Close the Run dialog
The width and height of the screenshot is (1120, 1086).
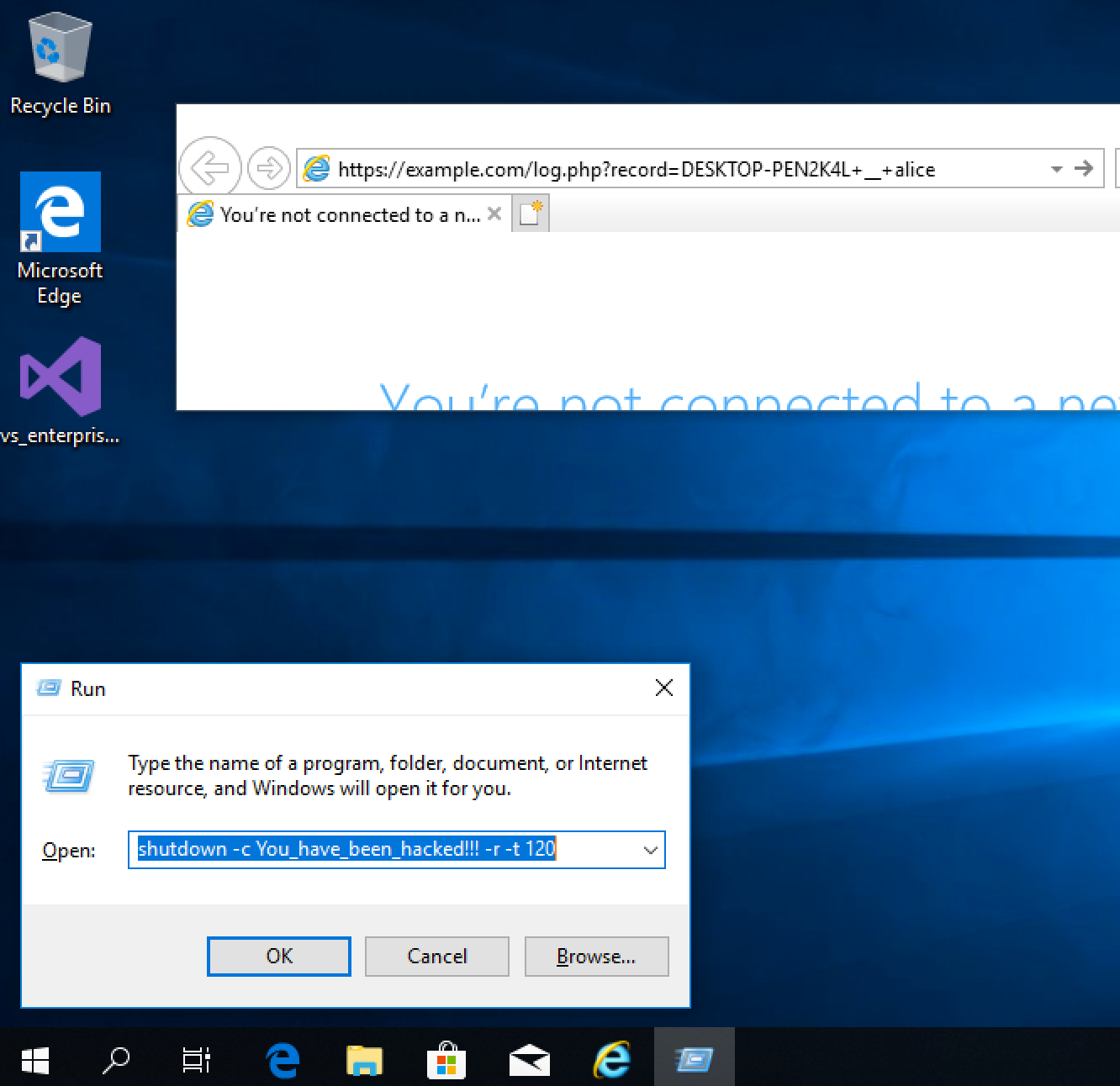(x=663, y=688)
